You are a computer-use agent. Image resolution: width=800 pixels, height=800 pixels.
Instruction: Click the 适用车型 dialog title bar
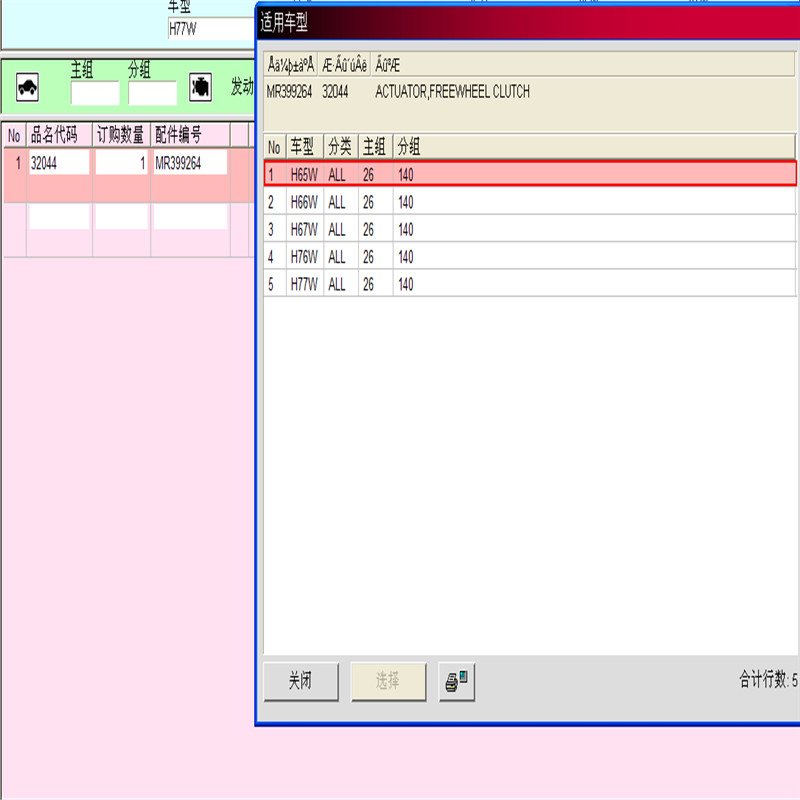528,22
